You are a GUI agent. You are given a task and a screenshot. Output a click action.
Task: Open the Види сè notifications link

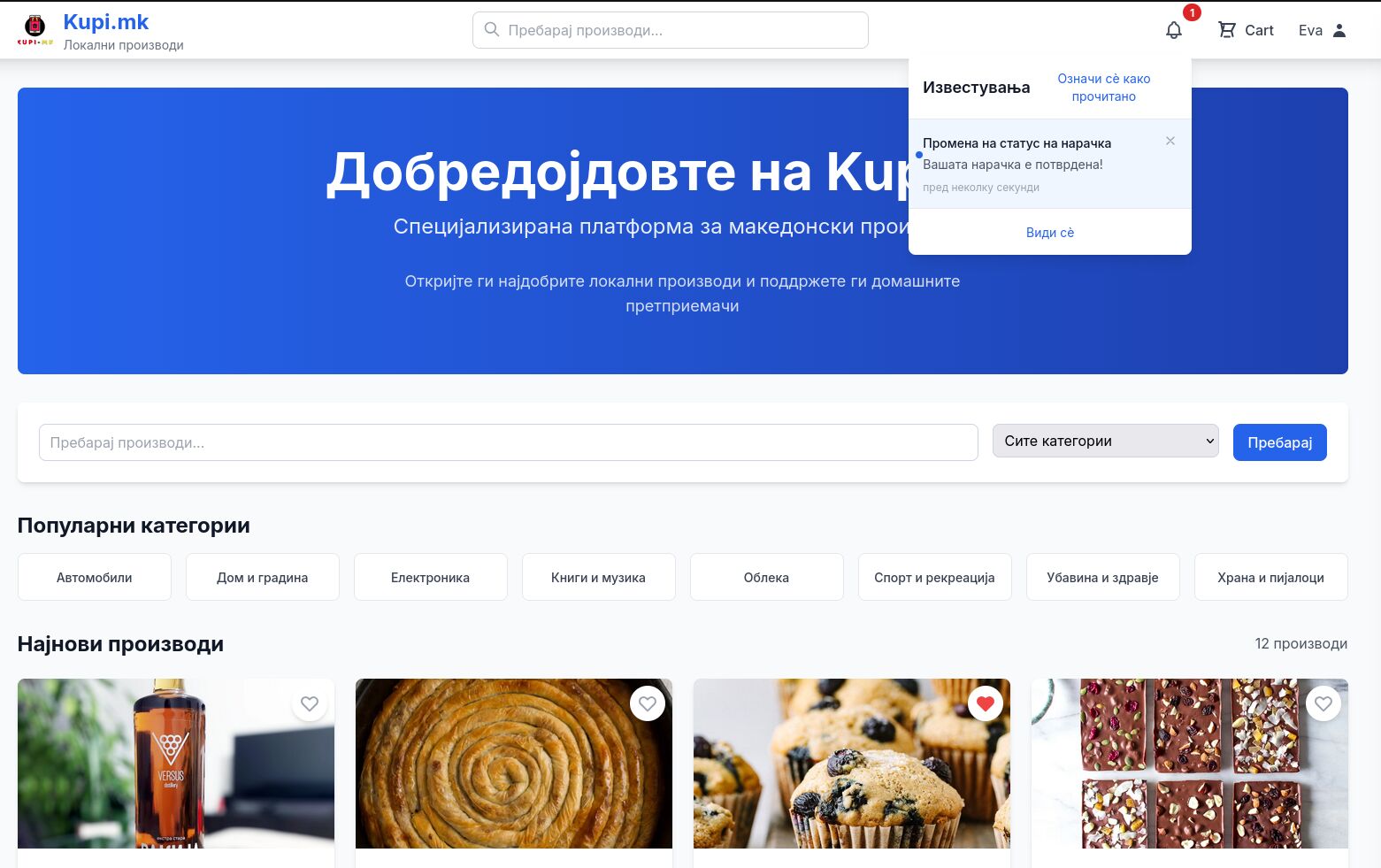[1049, 233]
